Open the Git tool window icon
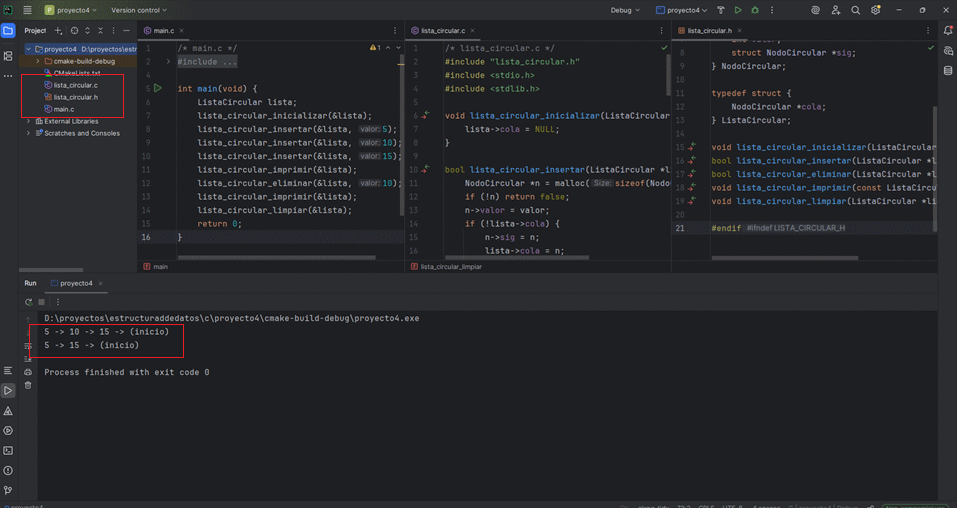Viewport: 957px width, 508px height. click(8, 490)
